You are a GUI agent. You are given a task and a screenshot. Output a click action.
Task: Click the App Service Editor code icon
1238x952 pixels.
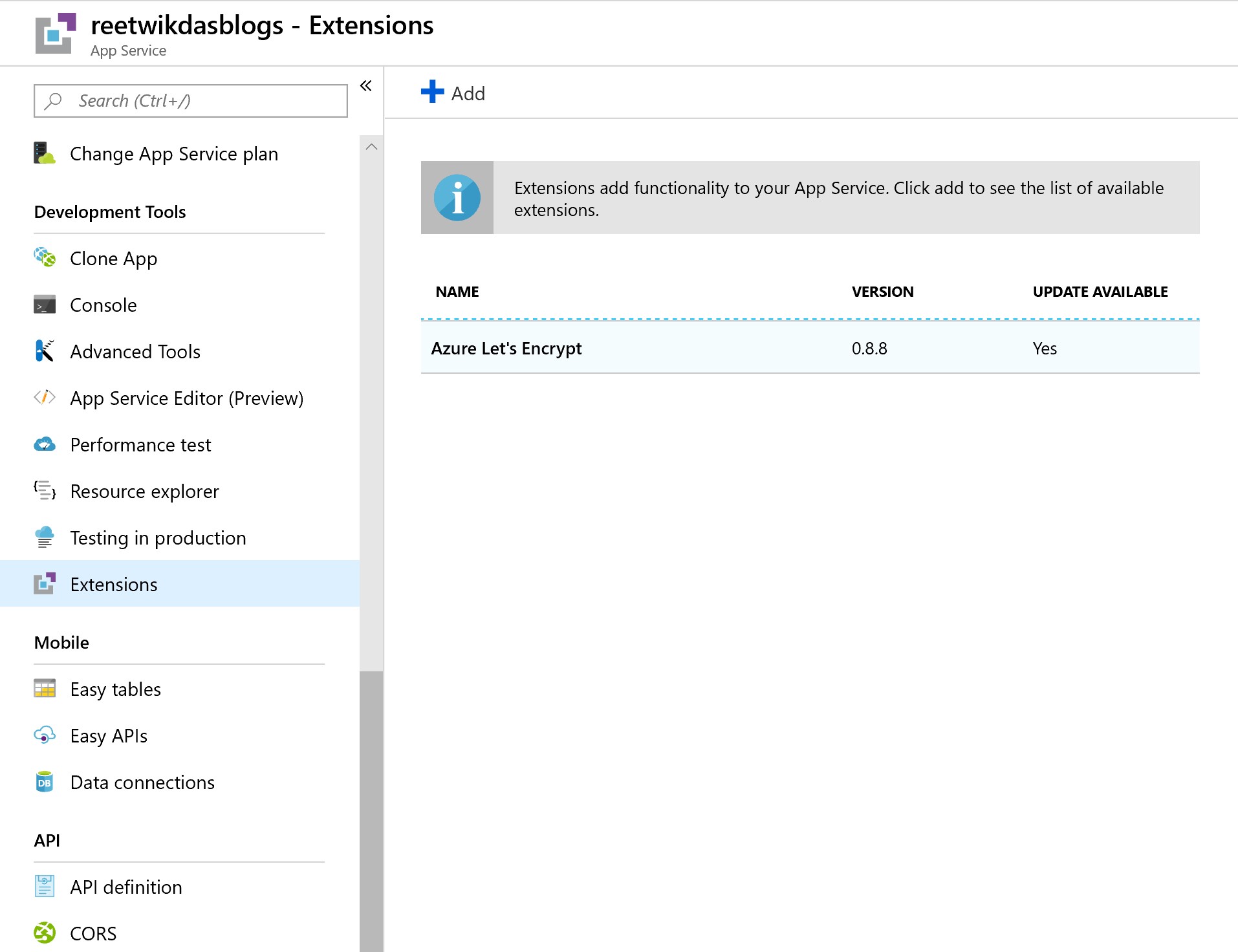45,397
